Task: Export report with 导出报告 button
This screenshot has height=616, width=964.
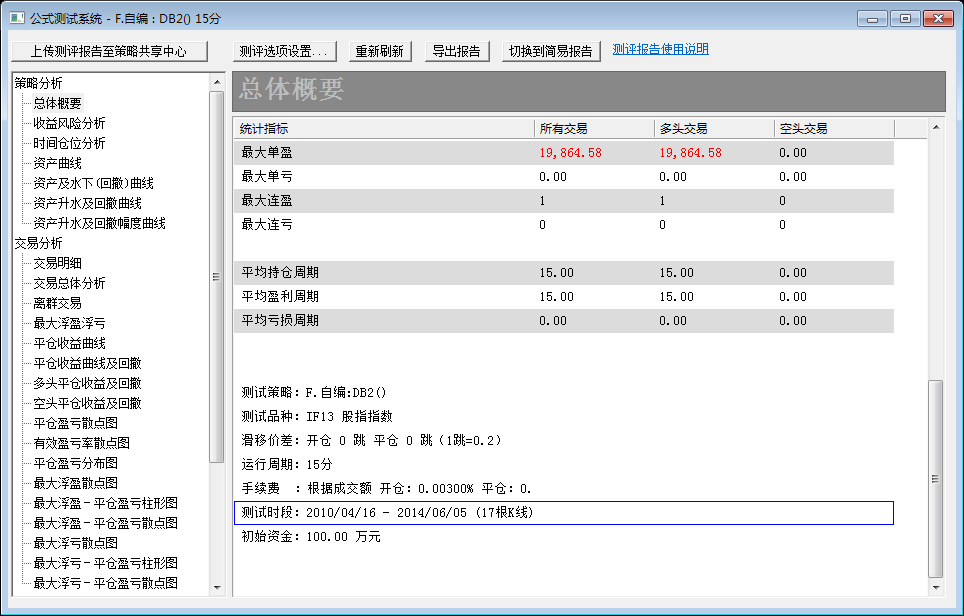Action: 455,51
